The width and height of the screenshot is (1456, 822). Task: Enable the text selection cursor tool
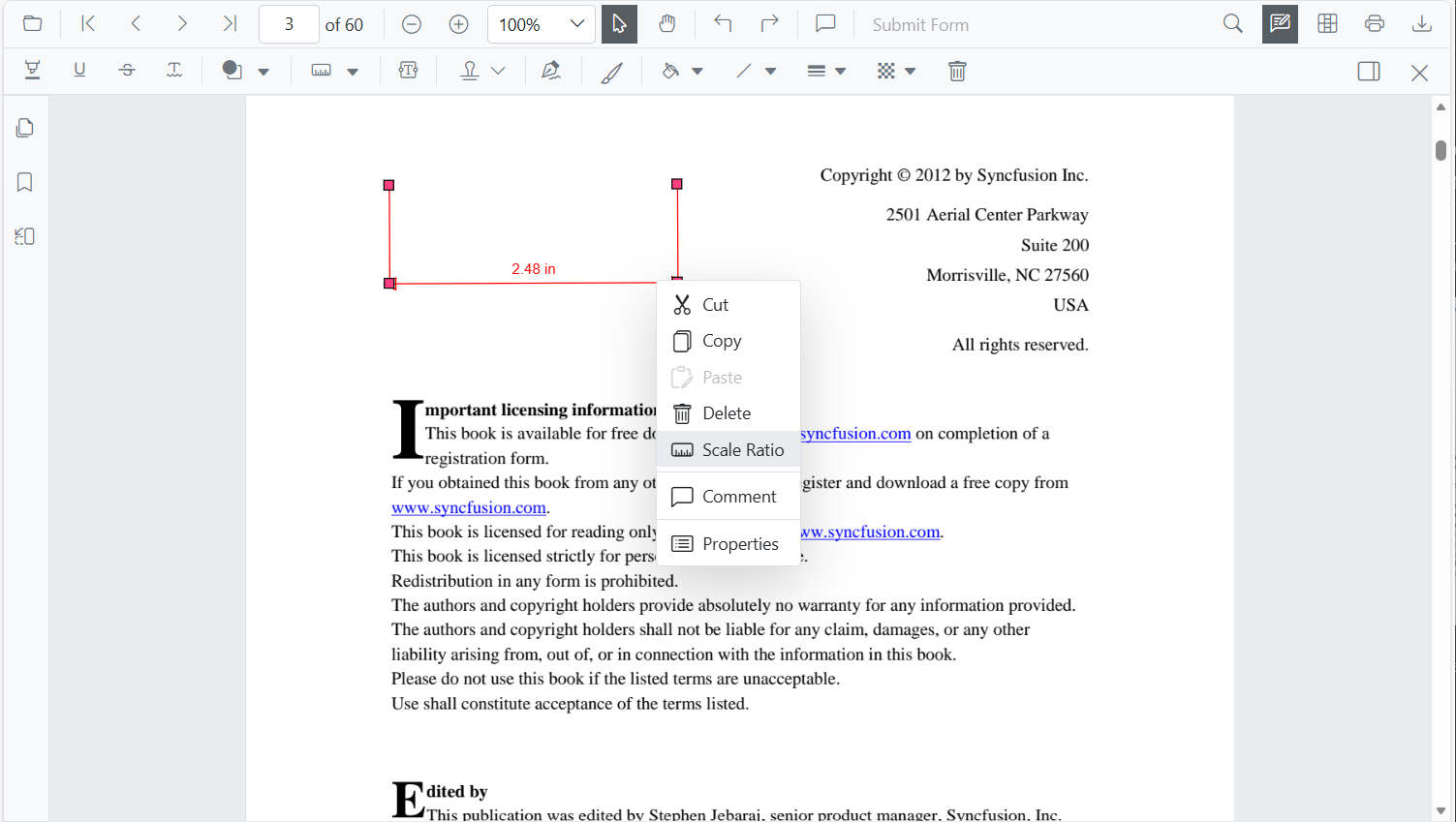pos(619,24)
